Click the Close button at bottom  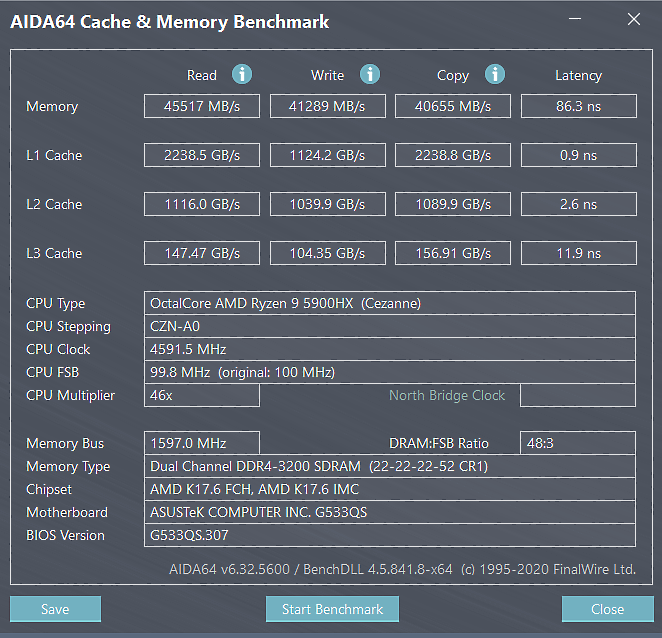[x=608, y=609]
